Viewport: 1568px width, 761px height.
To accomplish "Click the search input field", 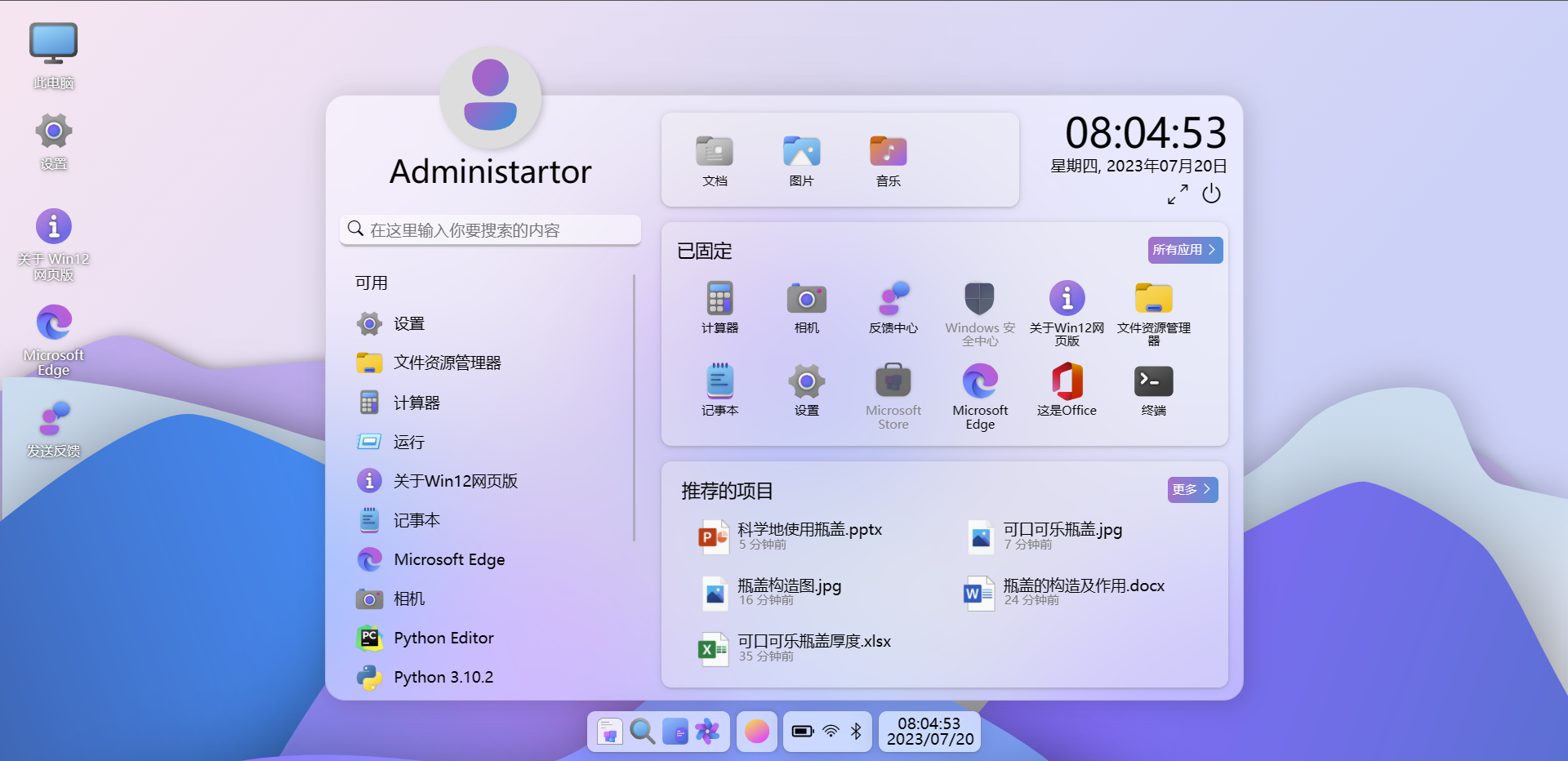I will pyautogui.click(x=490, y=229).
